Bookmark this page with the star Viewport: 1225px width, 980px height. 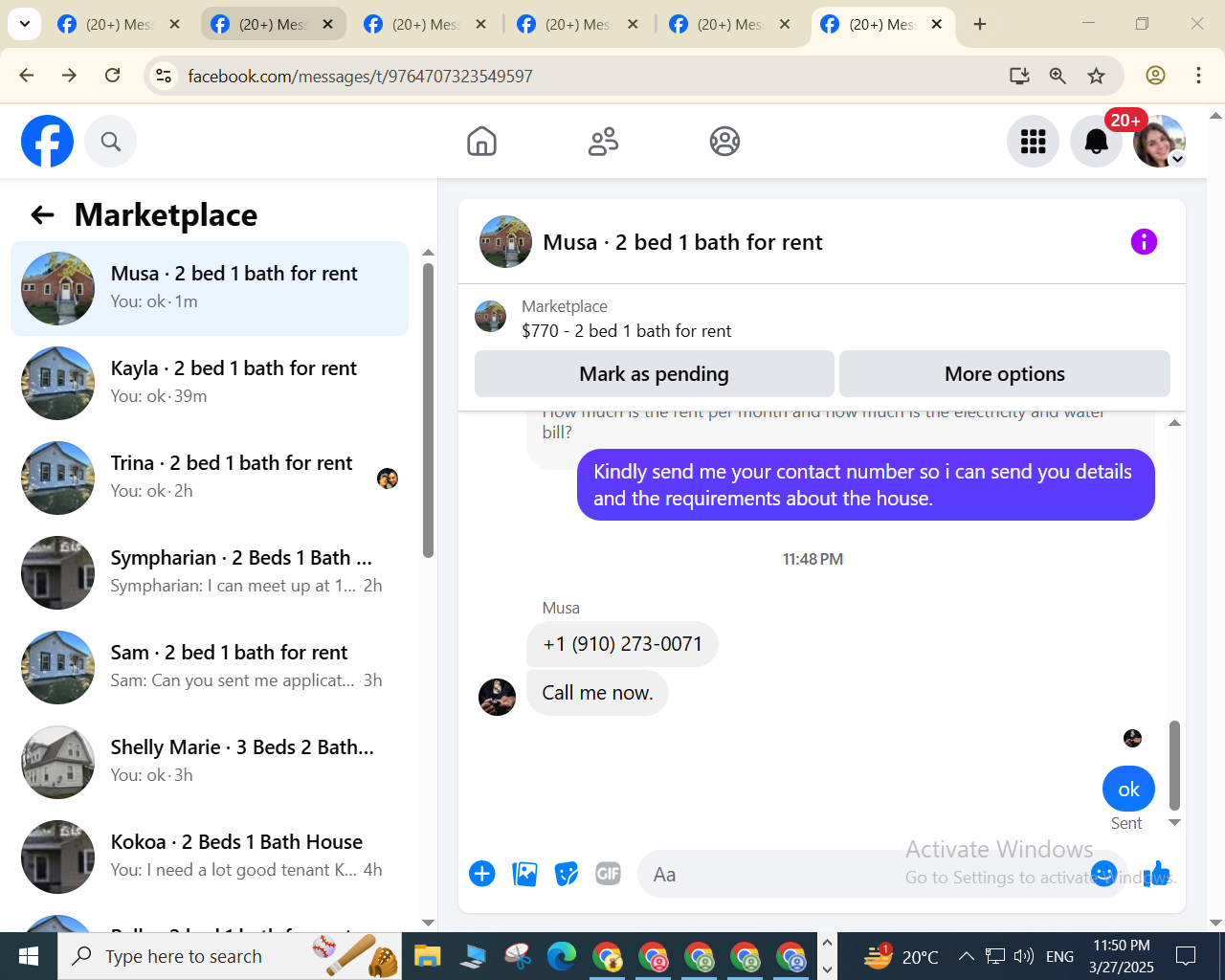pyautogui.click(x=1097, y=76)
